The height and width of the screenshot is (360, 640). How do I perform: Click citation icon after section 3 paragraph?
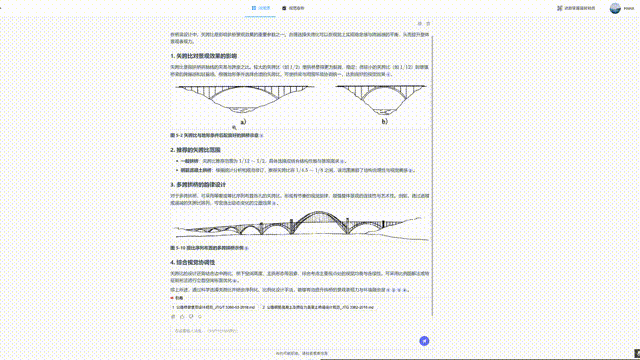[x=274, y=203]
